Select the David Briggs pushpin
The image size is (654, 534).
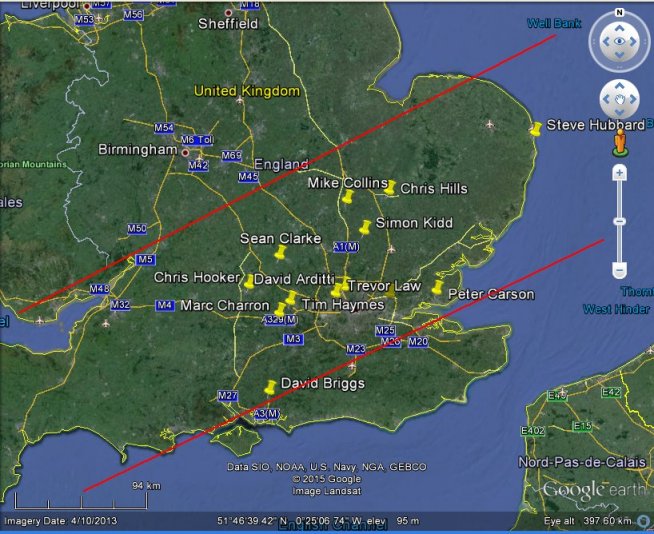(x=269, y=388)
